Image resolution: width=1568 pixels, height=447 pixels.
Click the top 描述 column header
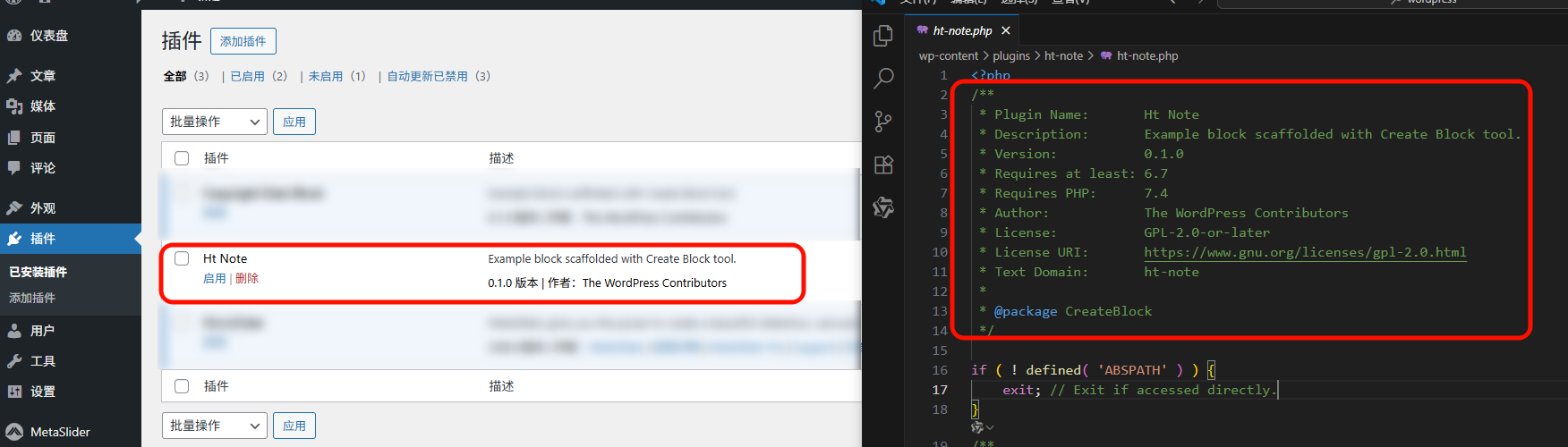pyautogui.click(x=501, y=158)
